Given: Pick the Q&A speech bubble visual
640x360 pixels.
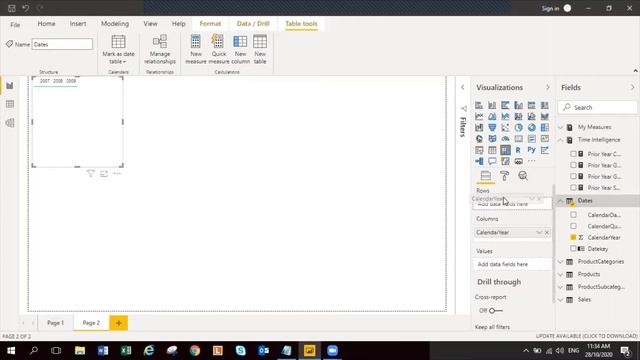Looking at the screenshot, I should [492, 161].
